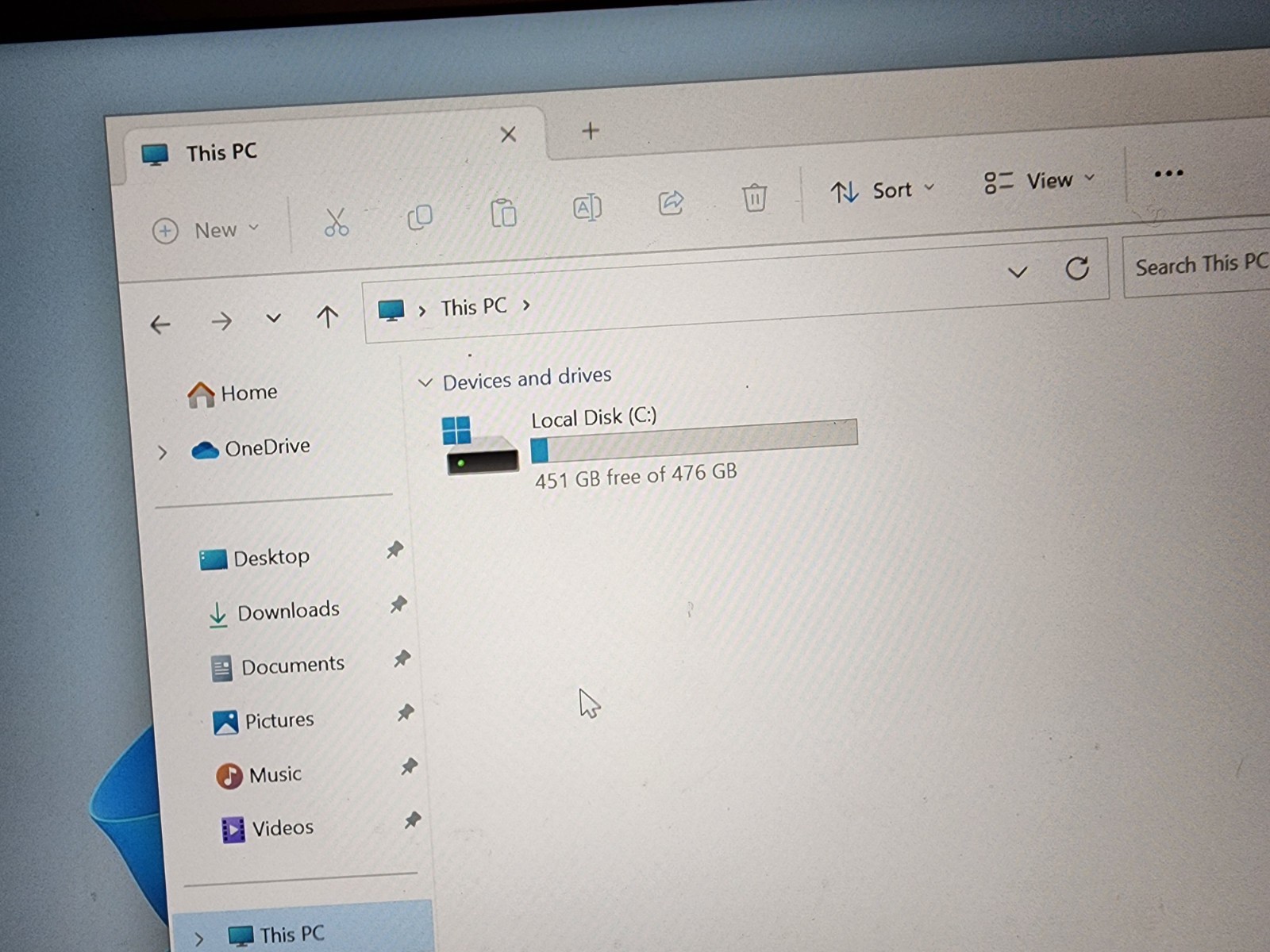Open Pictures folder in sidebar
1270x952 pixels.
click(x=264, y=720)
